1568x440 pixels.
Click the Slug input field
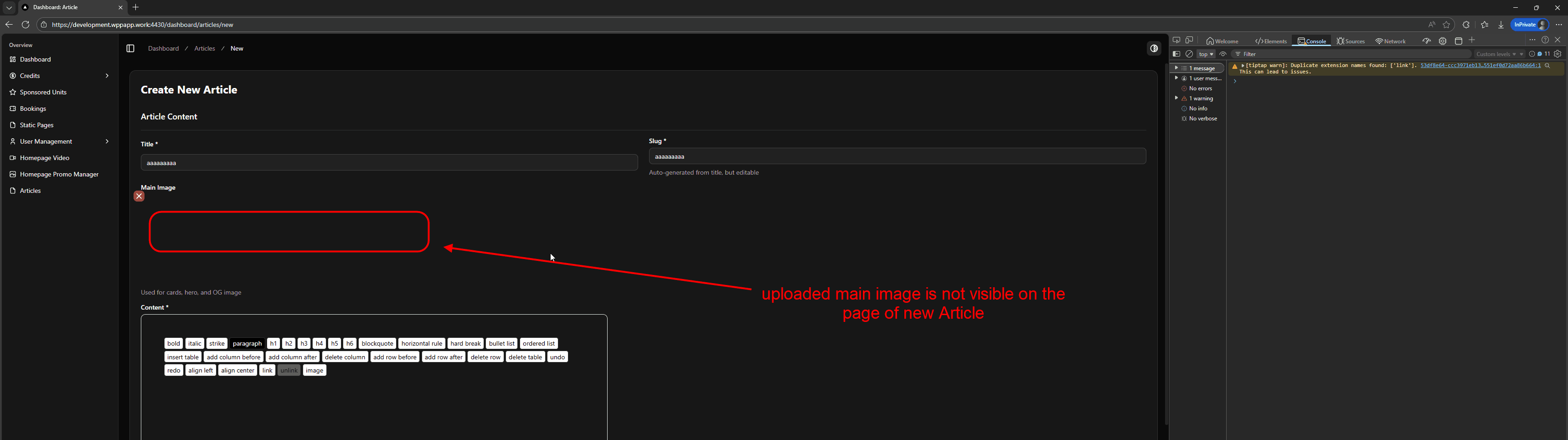tap(897, 157)
